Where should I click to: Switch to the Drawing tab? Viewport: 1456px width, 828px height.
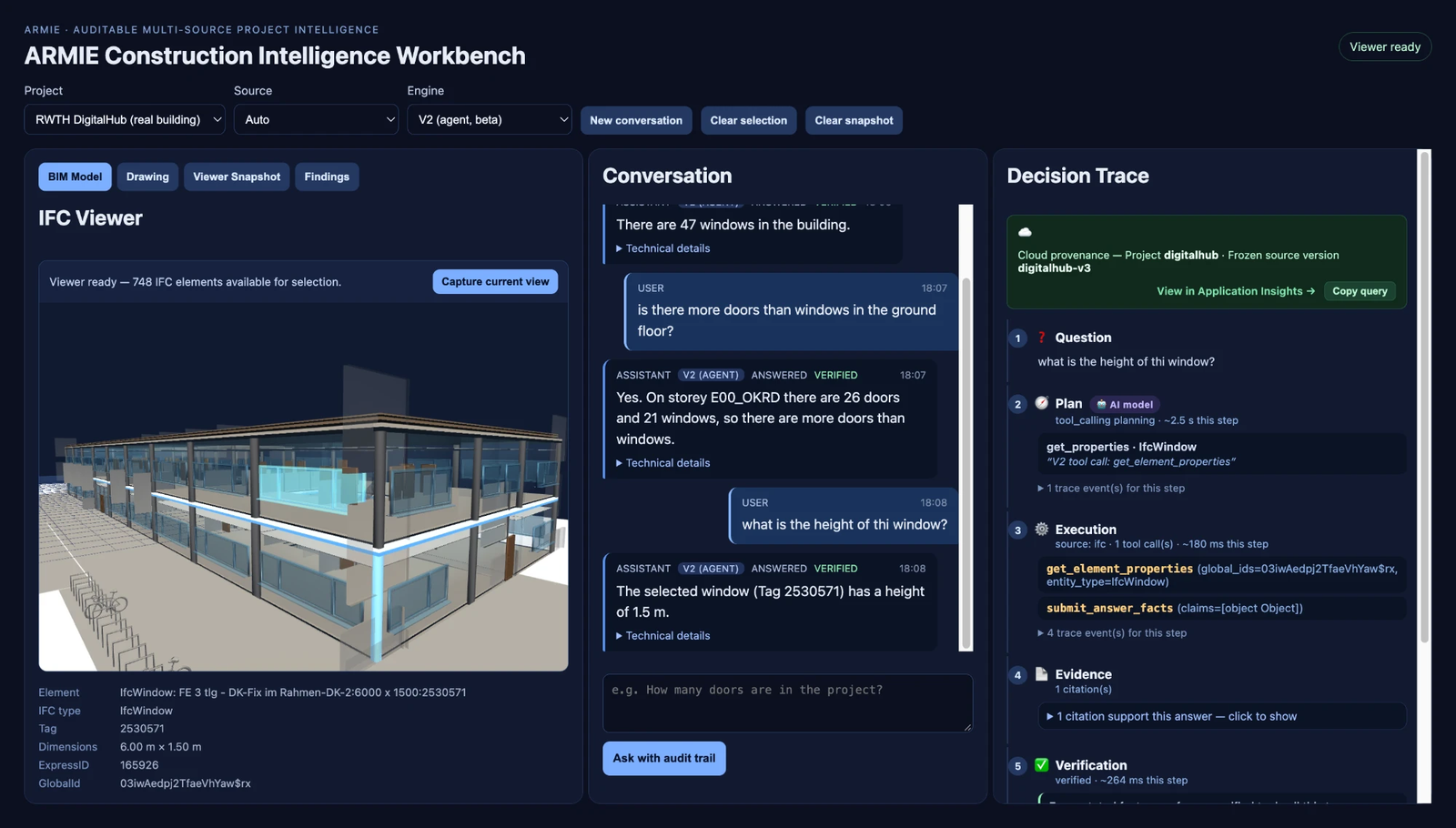147,177
